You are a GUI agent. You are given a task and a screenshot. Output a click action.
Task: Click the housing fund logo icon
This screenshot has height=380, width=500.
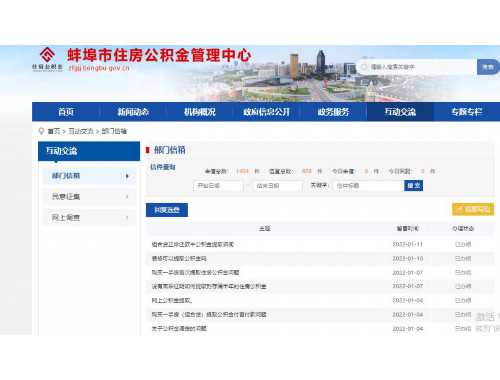tap(47, 54)
